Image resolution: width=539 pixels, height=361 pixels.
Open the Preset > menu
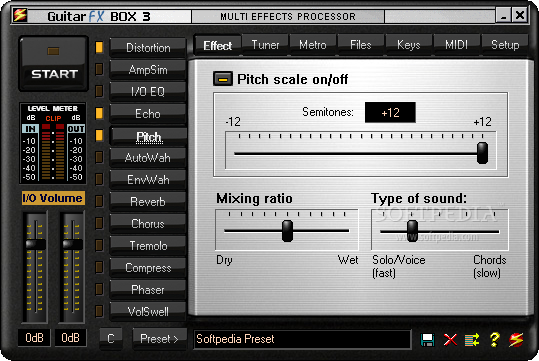coord(160,339)
